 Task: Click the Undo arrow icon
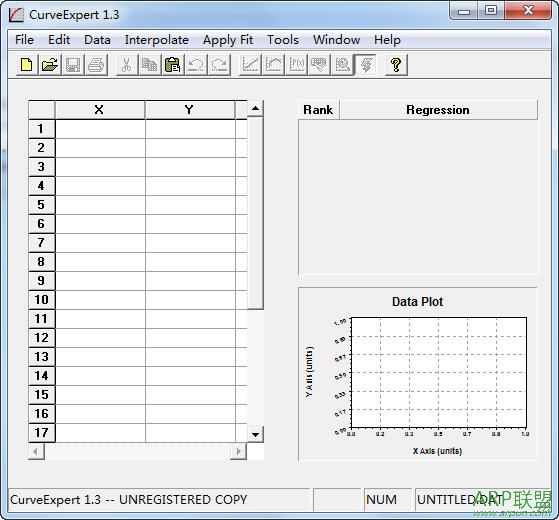(x=196, y=65)
